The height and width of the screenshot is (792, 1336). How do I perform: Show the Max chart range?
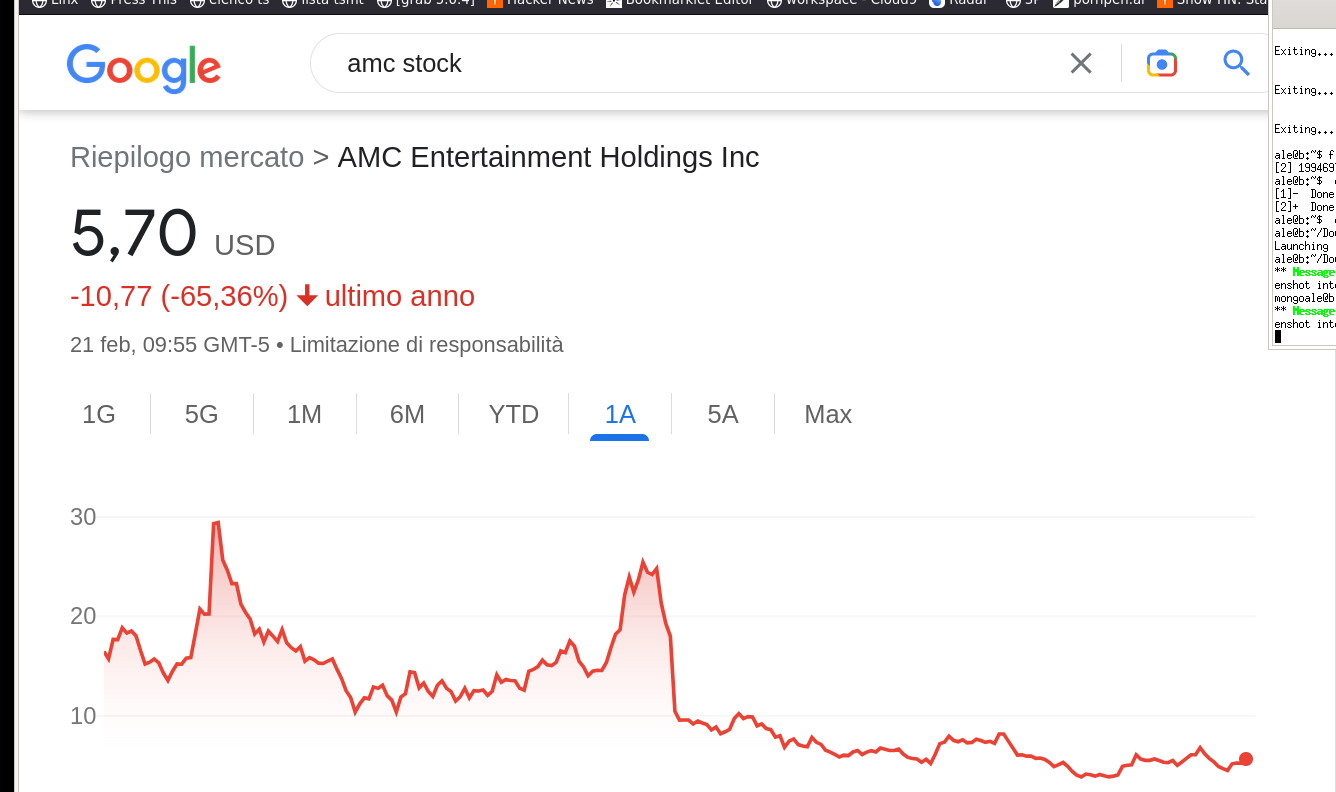click(828, 414)
